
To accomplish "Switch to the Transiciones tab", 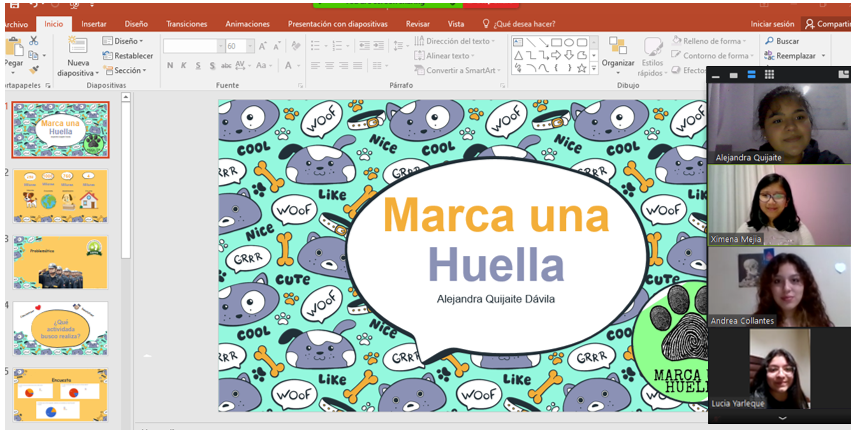I will tap(187, 23).
